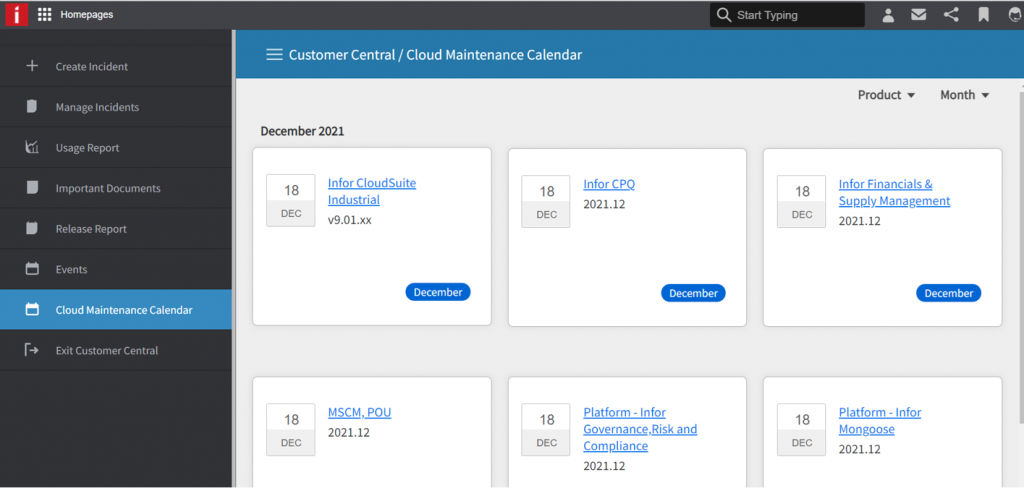Image resolution: width=1024 pixels, height=488 pixels.
Task: Click the Start Typing search field
Action: pyautogui.click(x=796, y=15)
